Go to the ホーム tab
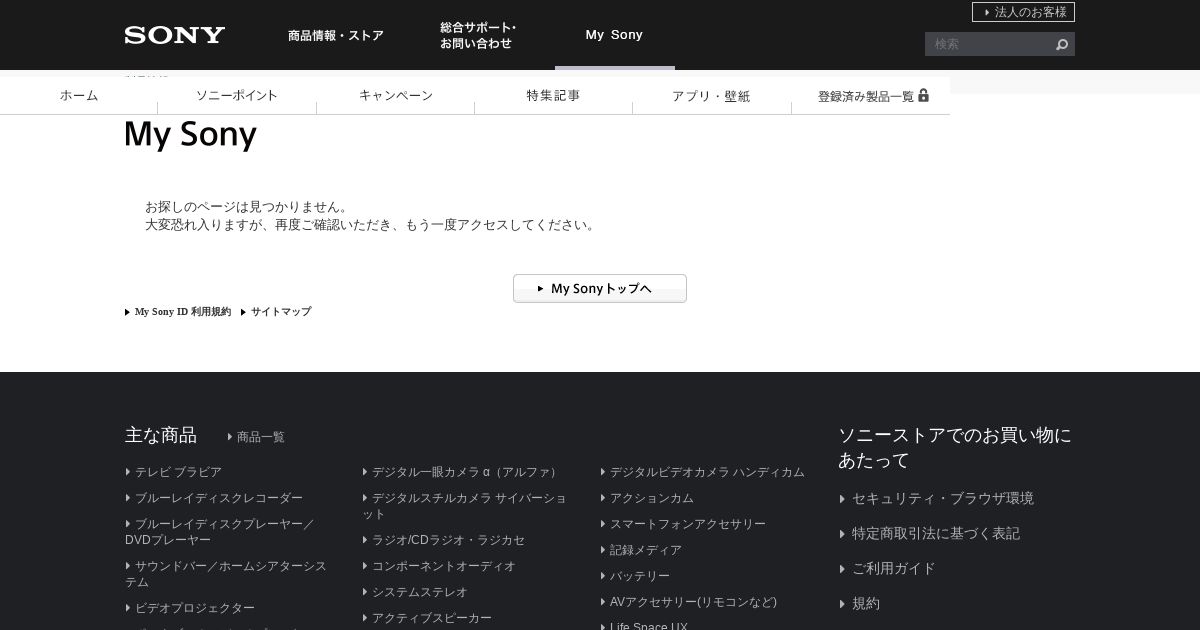The image size is (1200, 630). pos(79,95)
